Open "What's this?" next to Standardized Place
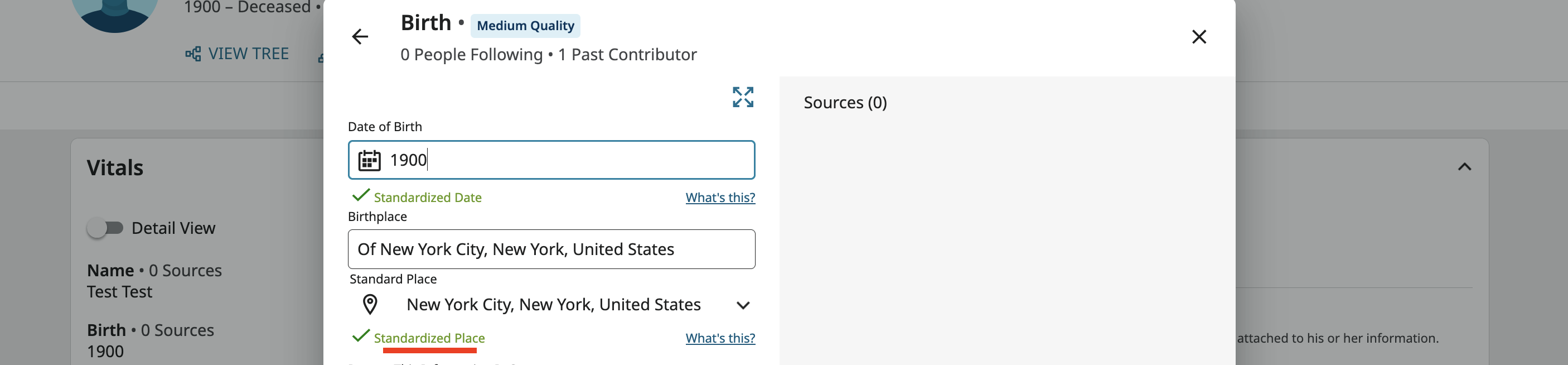Viewport: 1568px width, 365px height. coord(720,338)
